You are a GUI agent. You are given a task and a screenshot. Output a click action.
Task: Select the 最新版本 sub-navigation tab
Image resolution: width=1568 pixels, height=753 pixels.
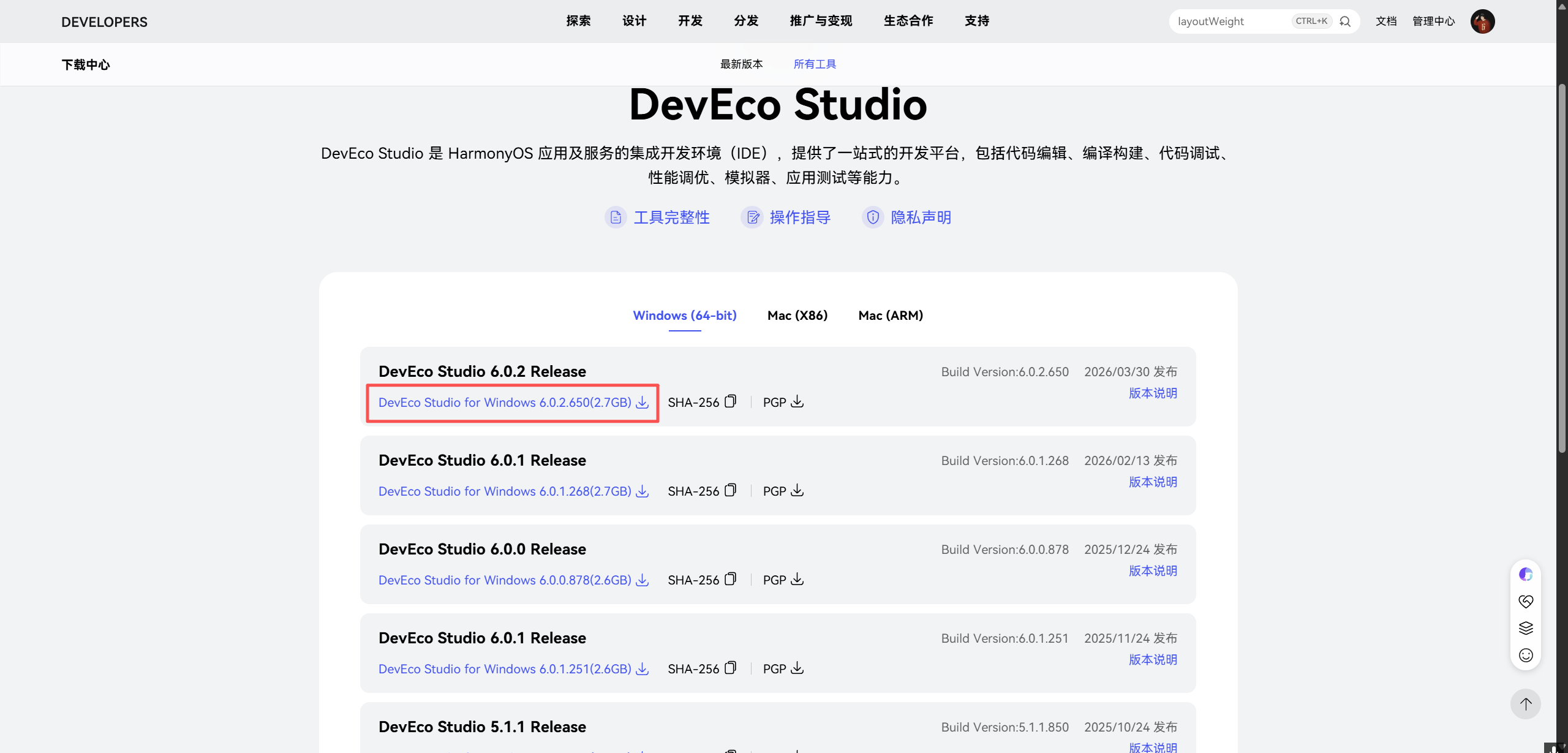[x=741, y=64]
